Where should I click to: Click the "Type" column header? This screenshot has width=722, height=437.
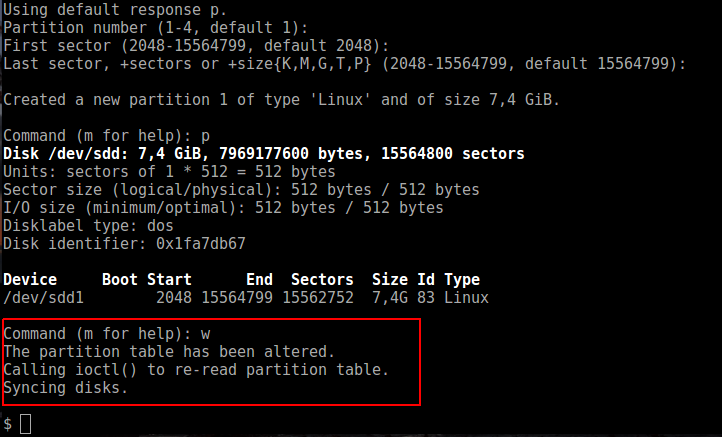tap(462, 280)
